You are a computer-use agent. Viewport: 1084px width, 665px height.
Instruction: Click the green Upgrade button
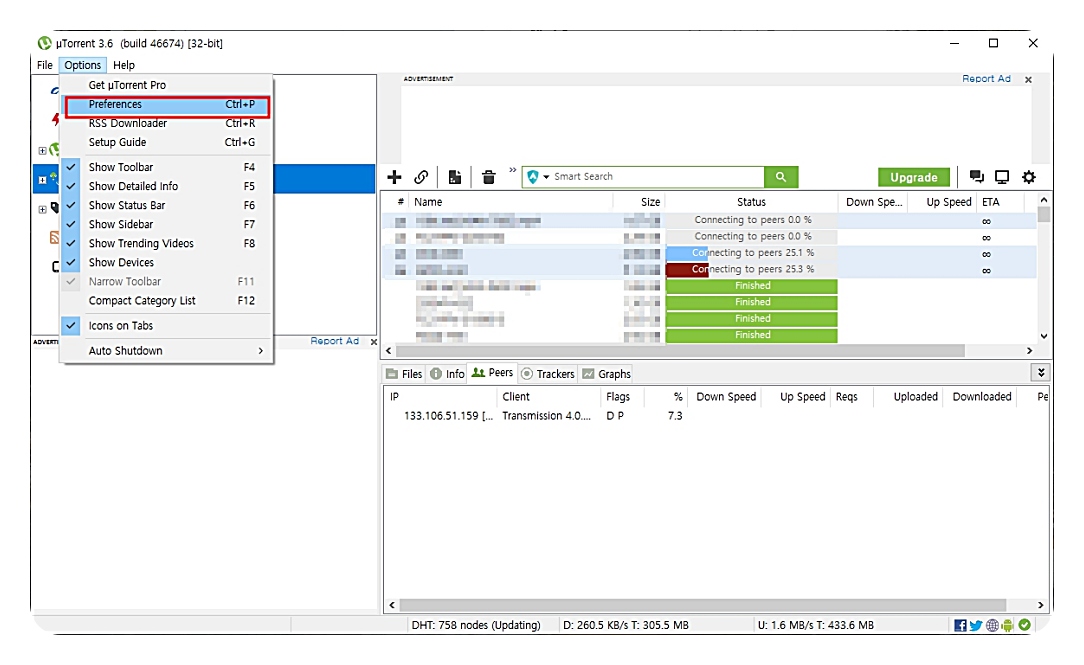[x=913, y=177]
